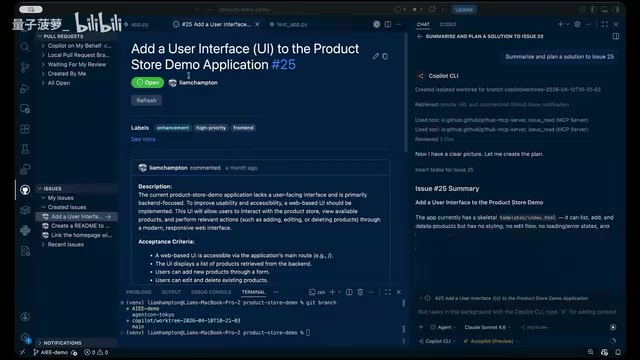Open the Search view in the activity bar
Viewport: 640px width, 360px height.
pos(25,47)
